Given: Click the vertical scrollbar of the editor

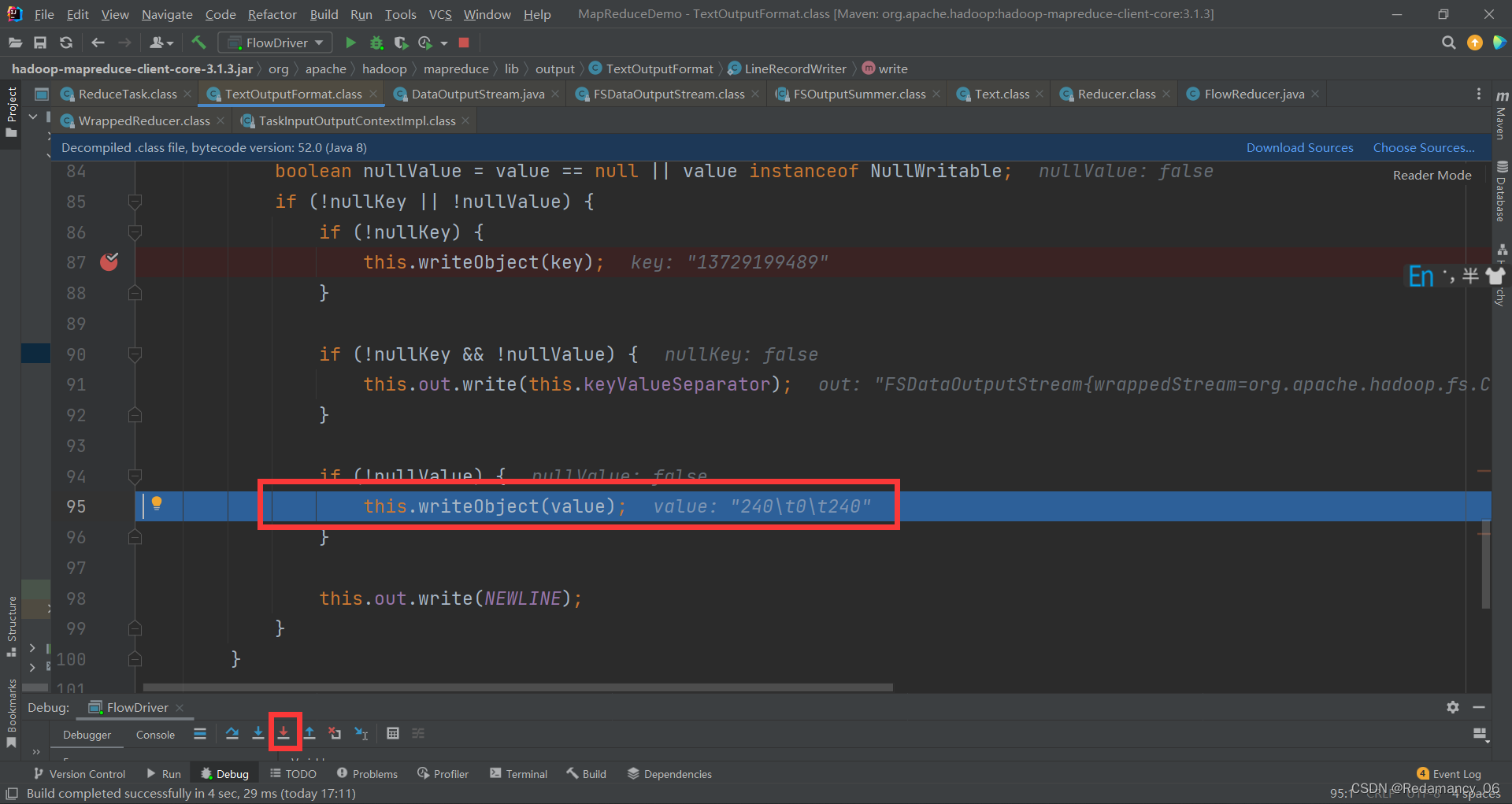Looking at the screenshot, I should (1486, 564).
